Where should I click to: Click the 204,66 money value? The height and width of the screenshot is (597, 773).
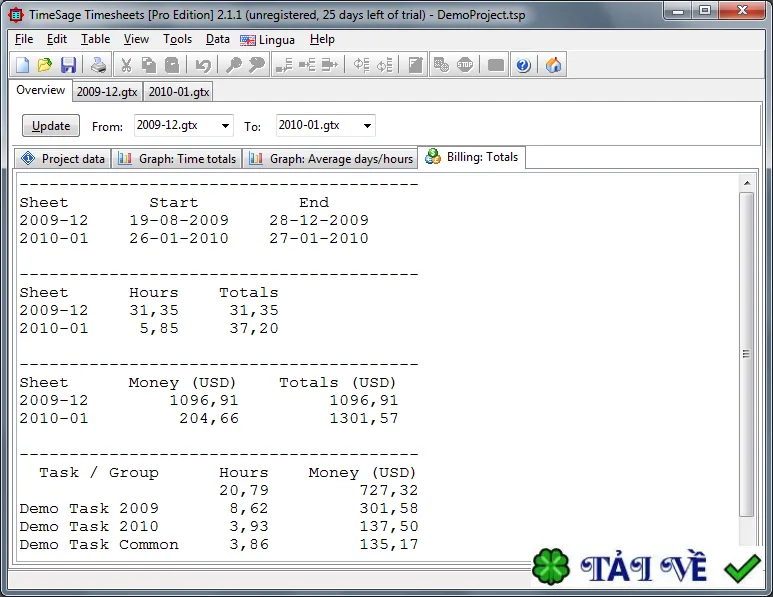coord(209,419)
